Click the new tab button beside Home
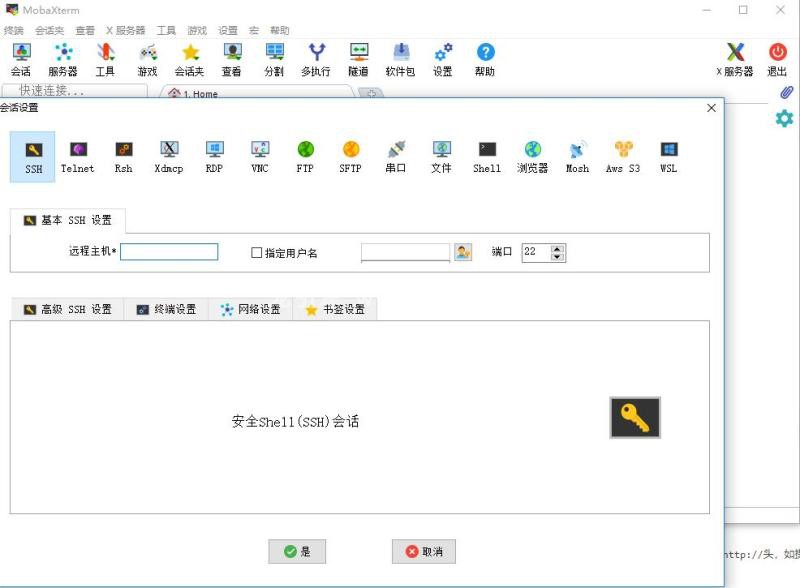This screenshot has width=800, height=588. point(371,93)
